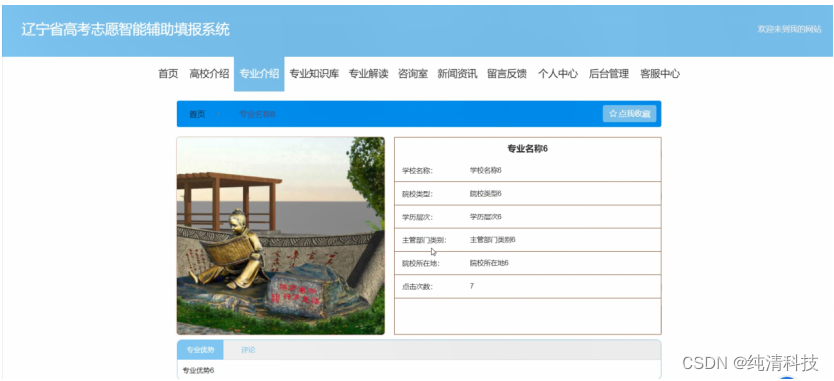Viewport: 834px width, 381px height.
Task: Switch to the 专业优势 tab
Action: [x=200, y=350]
